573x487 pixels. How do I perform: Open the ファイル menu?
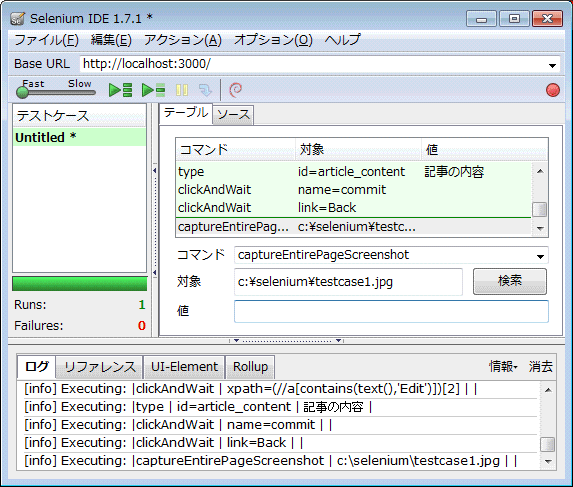46,39
